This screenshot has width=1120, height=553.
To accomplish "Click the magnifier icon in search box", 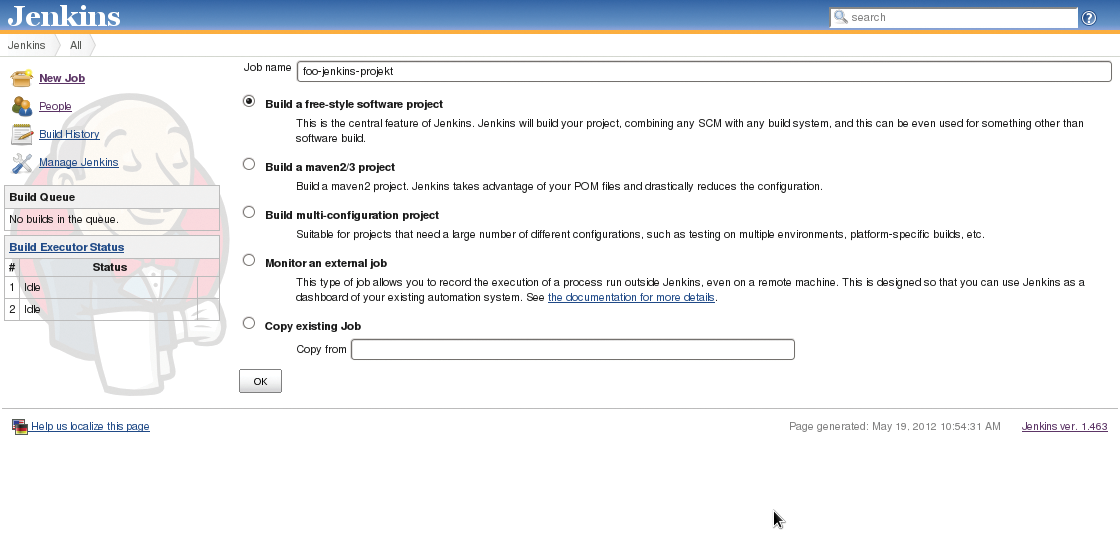I will [x=841, y=17].
